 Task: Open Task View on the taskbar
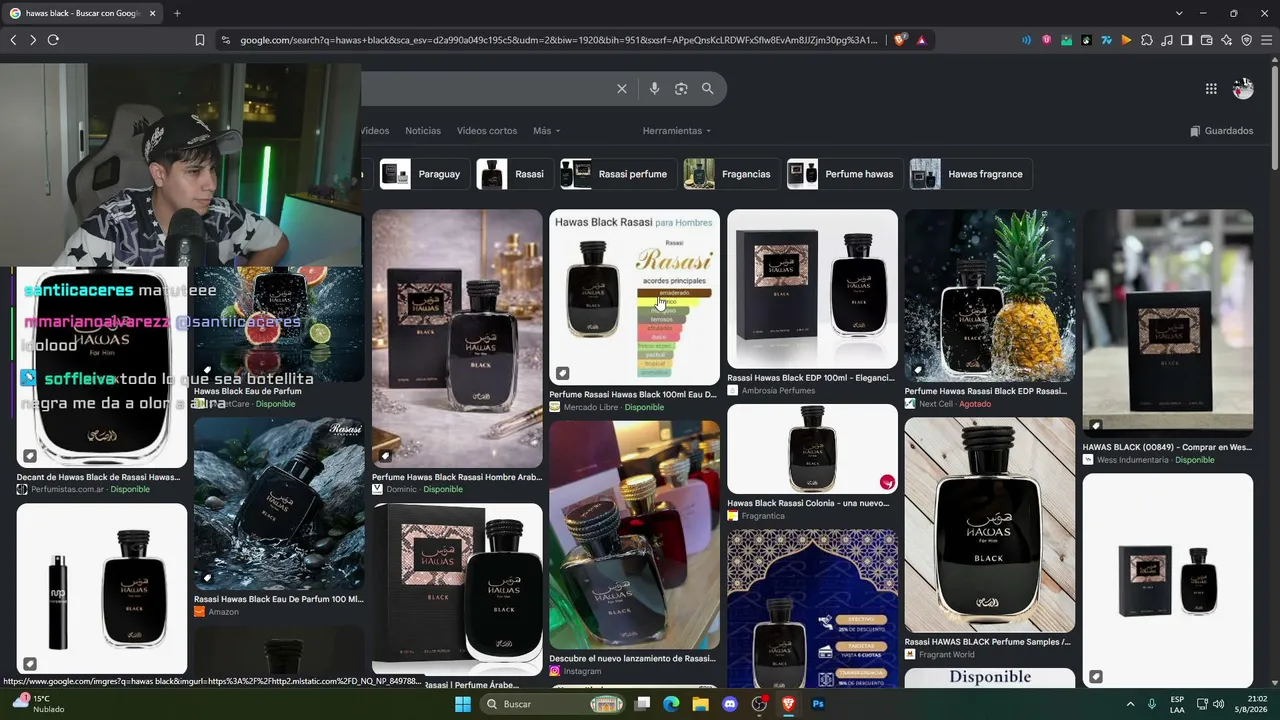click(x=643, y=704)
